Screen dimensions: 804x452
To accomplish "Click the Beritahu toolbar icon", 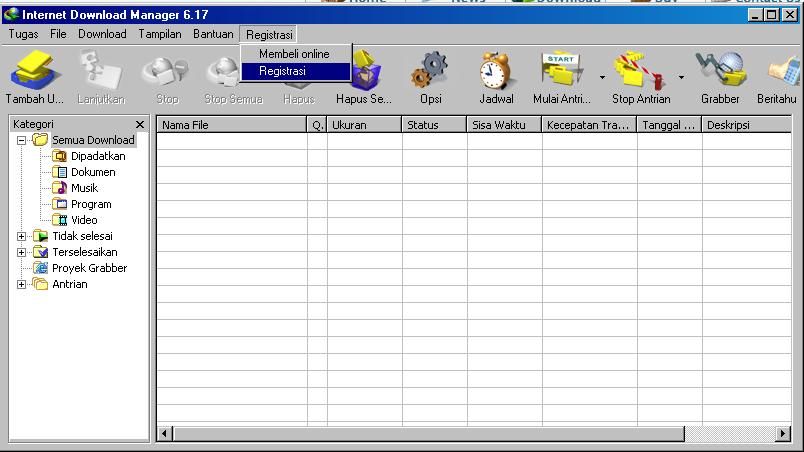I will [785, 70].
